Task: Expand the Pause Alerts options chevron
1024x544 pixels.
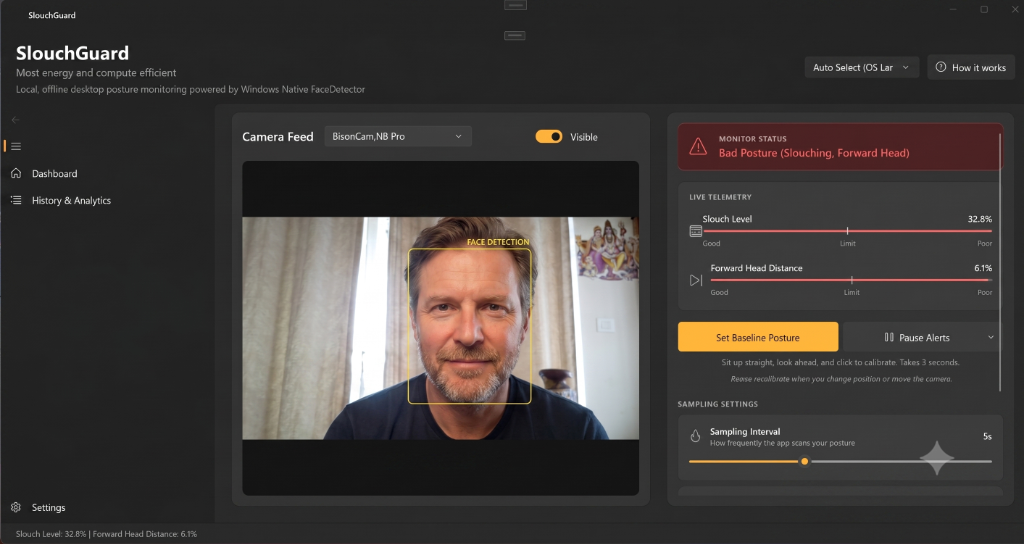Action: pos(991,338)
